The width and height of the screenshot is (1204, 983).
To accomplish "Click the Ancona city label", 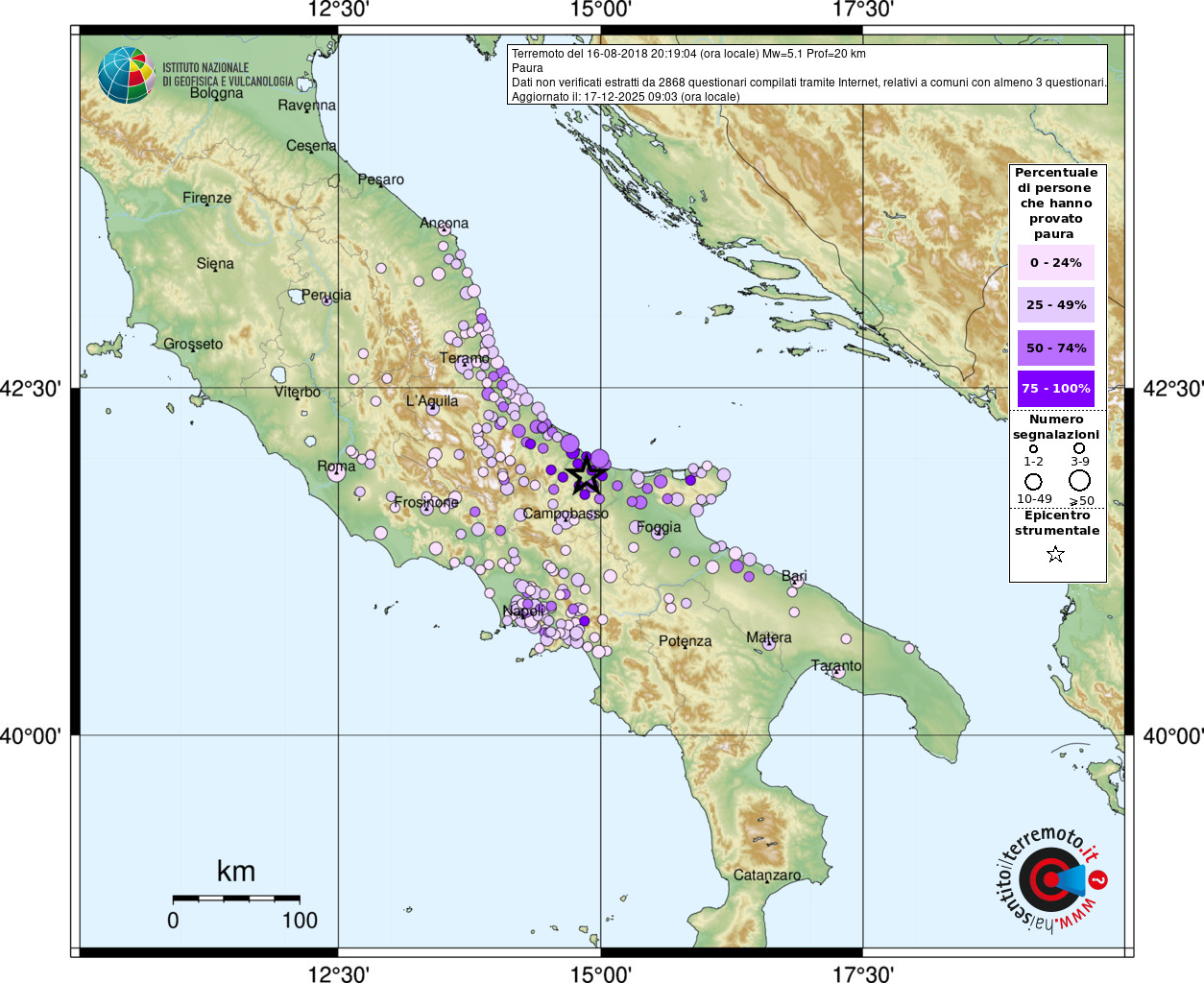I will pyautogui.click(x=444, y=223).
